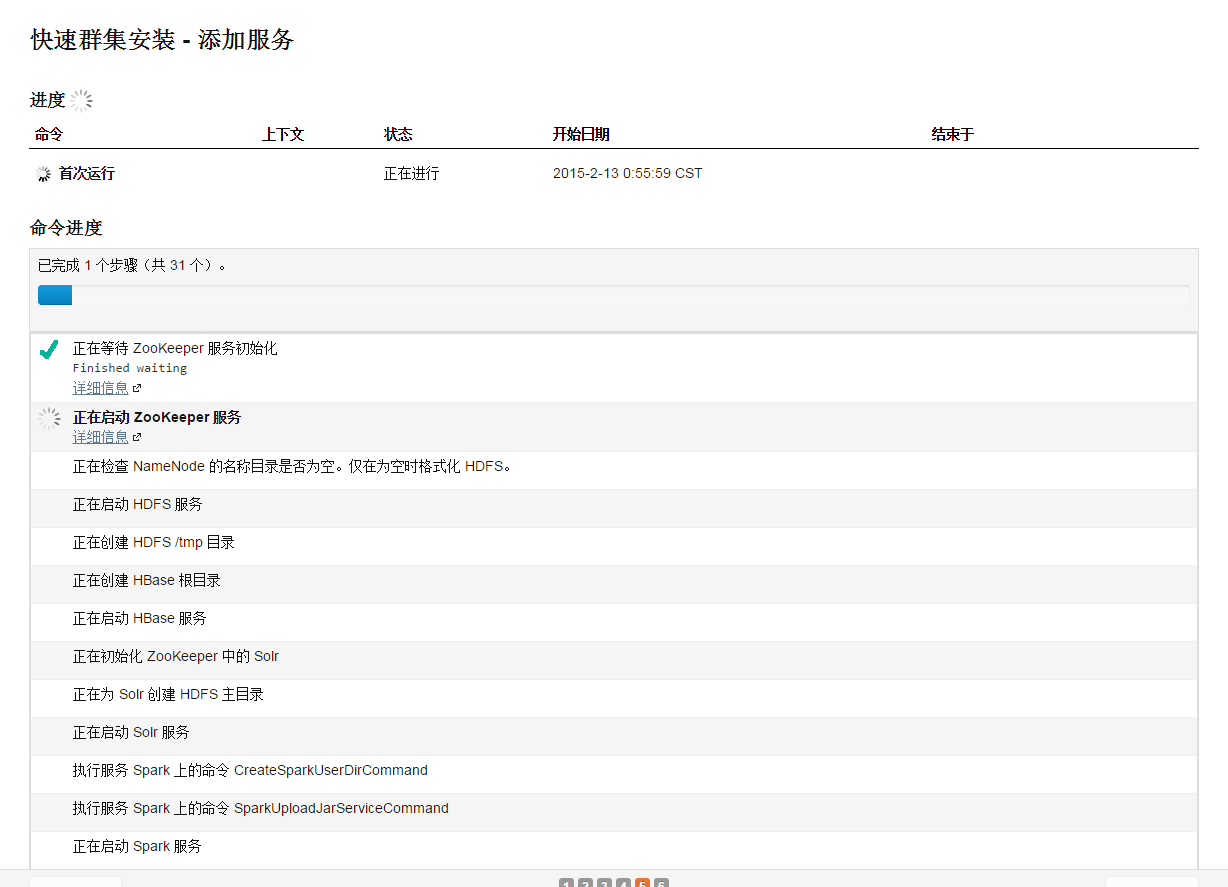Click the green checkmark beside ZooKeeper initialization step
The height and width of the screenshot is (887, 1228).
click(48, 349)
